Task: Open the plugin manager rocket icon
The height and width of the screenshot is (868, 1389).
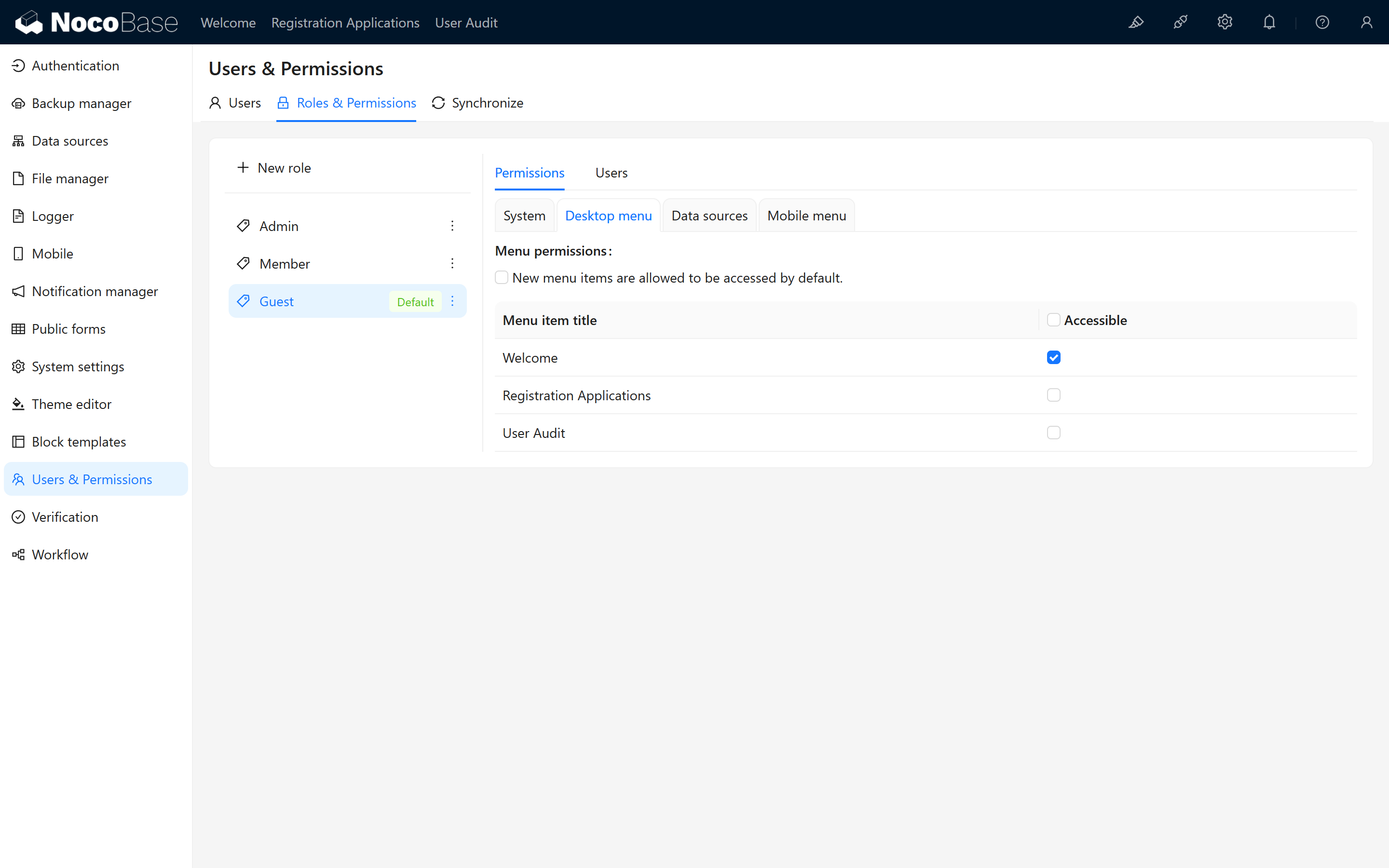Action: click(1180, 22)
